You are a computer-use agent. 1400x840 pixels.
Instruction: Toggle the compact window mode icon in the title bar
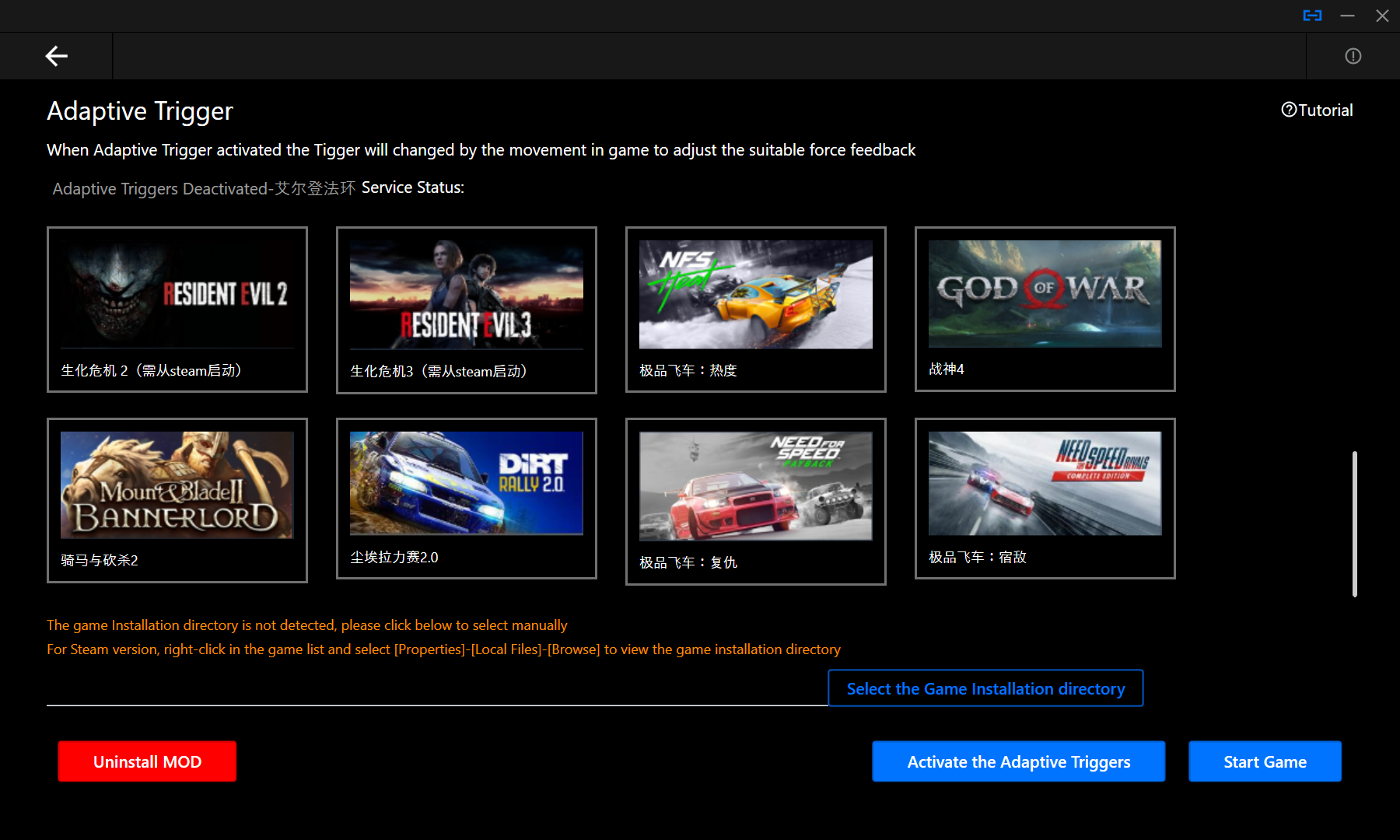(1312, 16)
